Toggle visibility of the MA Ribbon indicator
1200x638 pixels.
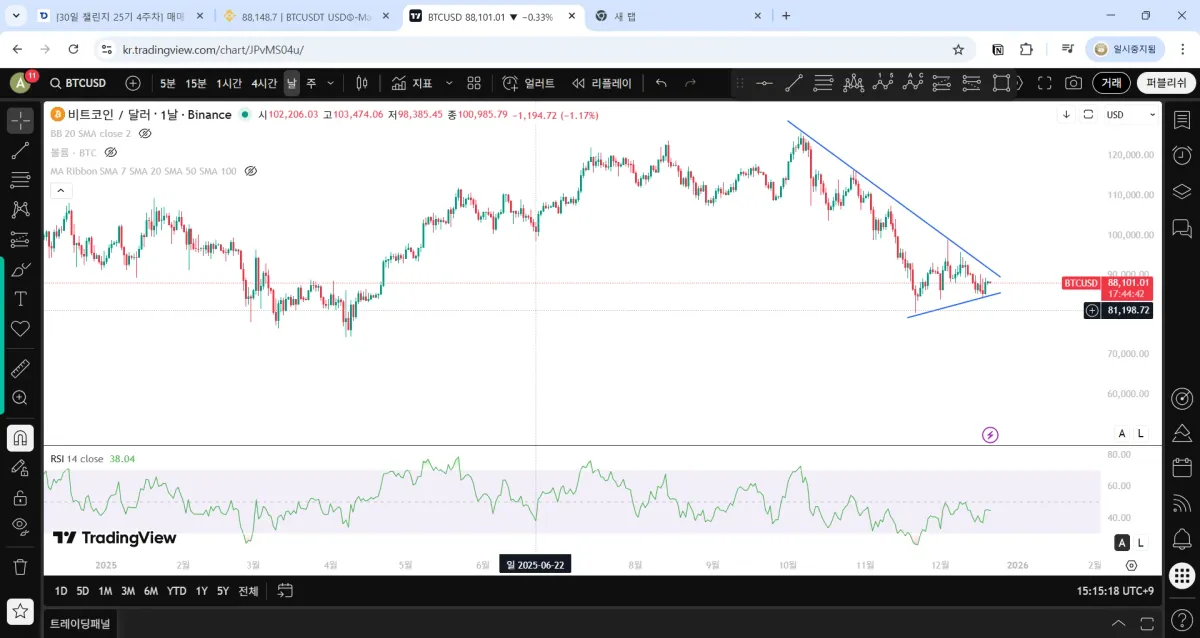point(250,171)
